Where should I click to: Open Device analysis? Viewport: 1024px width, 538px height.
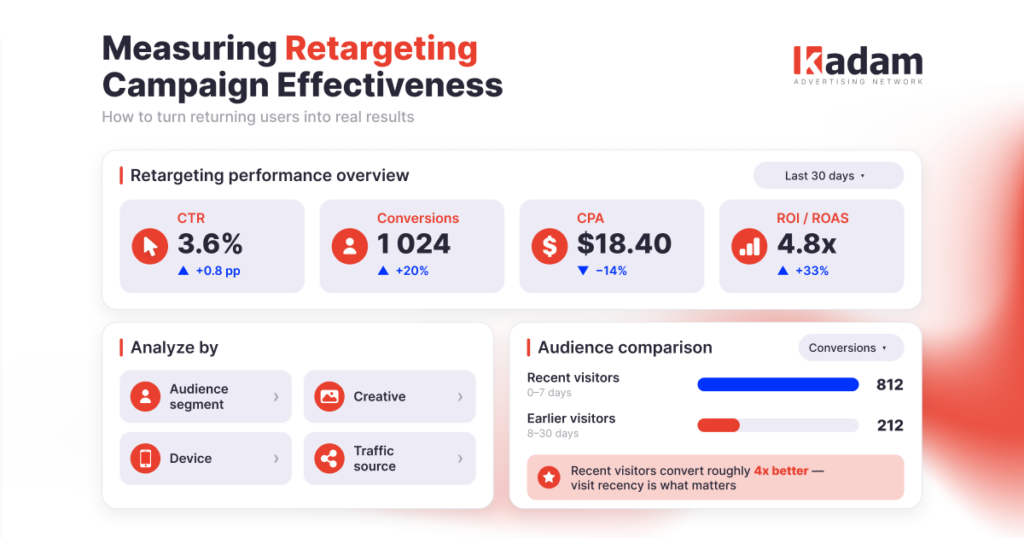[206, 458]
